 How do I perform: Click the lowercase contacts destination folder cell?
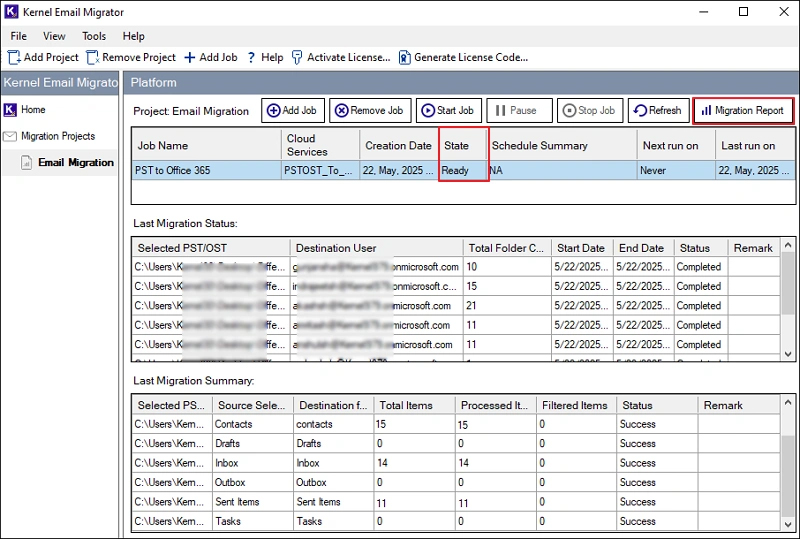[x=334, y=424]
